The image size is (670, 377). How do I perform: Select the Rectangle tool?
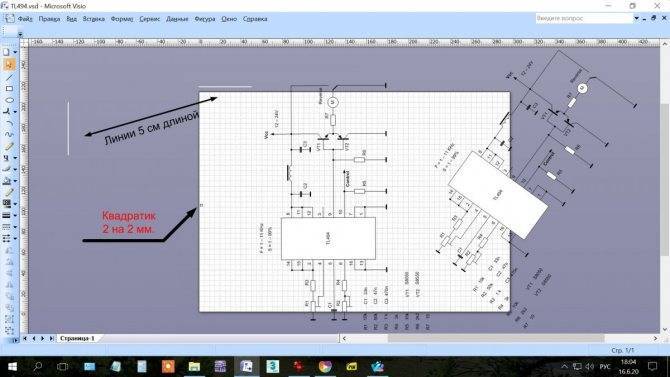9,89
